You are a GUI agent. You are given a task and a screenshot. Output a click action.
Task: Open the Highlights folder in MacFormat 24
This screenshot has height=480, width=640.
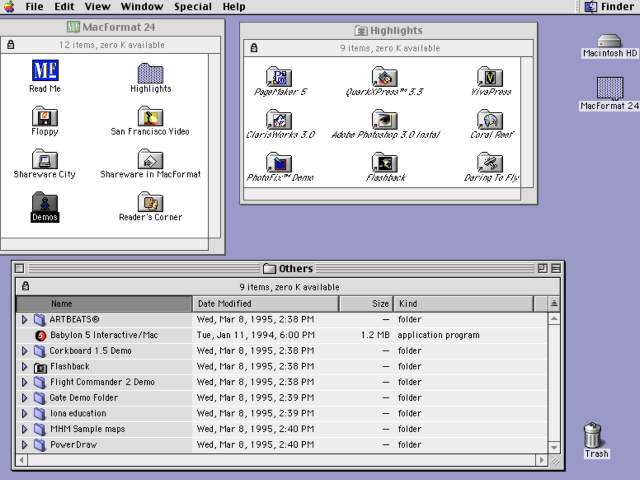pos(150,73)
